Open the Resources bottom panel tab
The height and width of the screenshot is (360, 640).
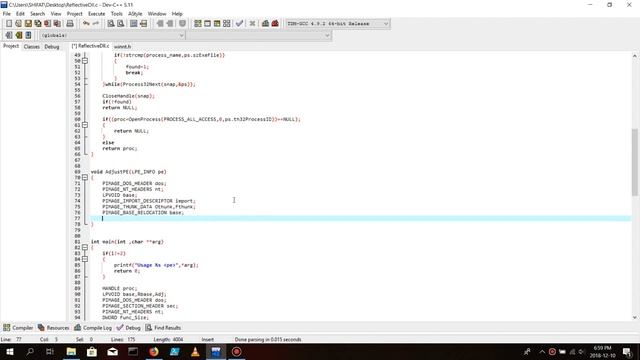54,328
